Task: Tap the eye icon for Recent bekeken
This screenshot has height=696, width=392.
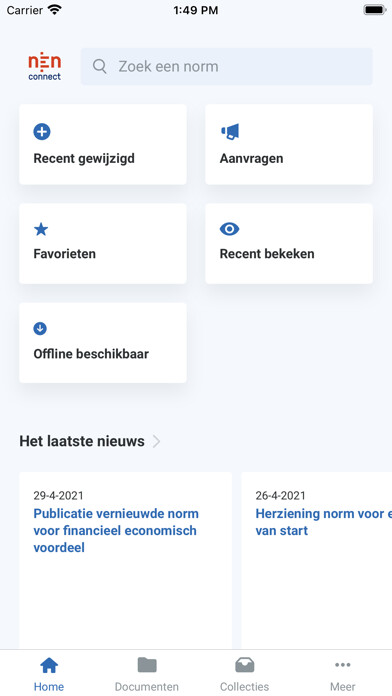Action: pos(230,229)
